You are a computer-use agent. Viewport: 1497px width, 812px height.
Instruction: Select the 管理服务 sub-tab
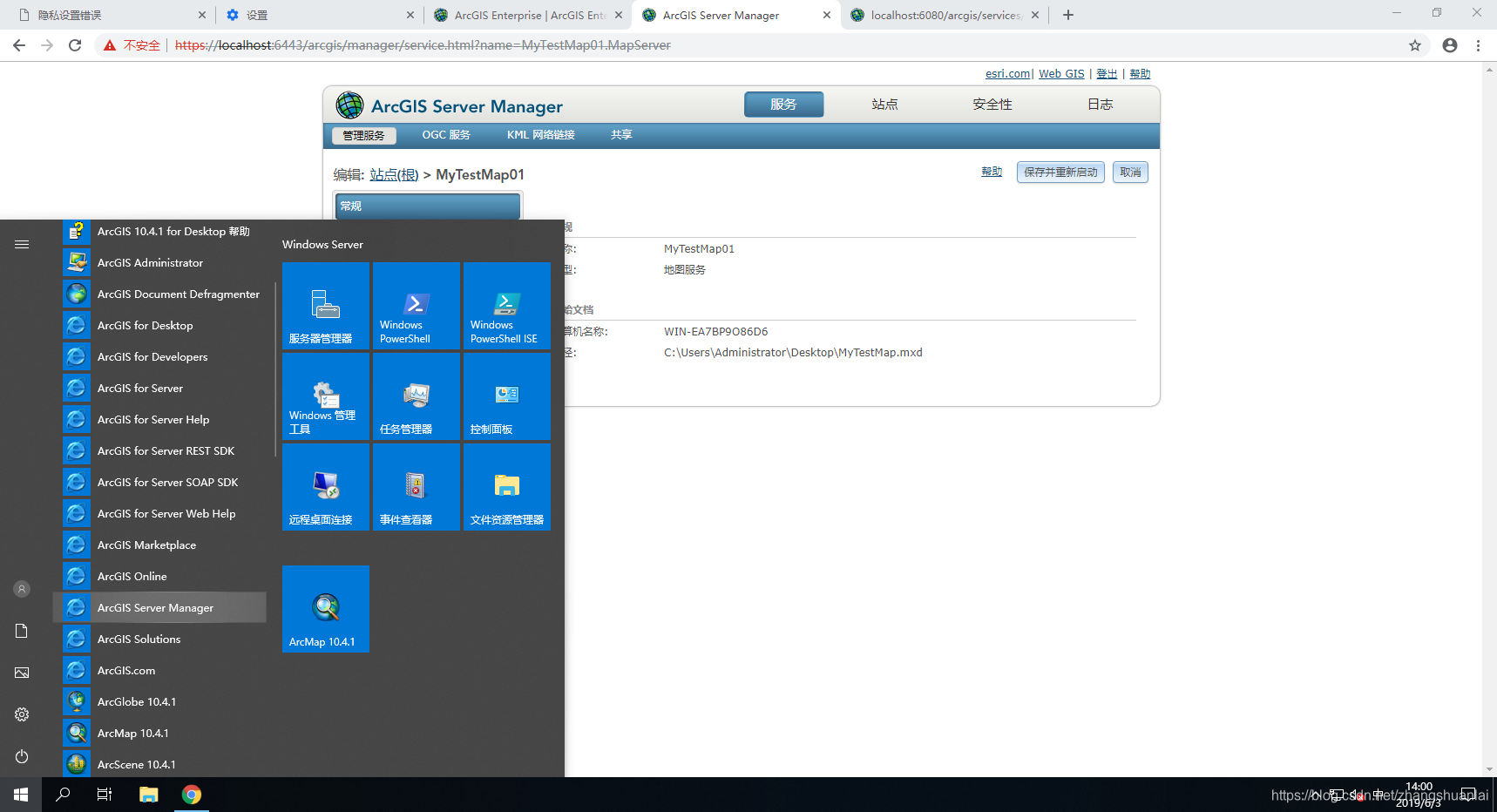coord(363,136)
